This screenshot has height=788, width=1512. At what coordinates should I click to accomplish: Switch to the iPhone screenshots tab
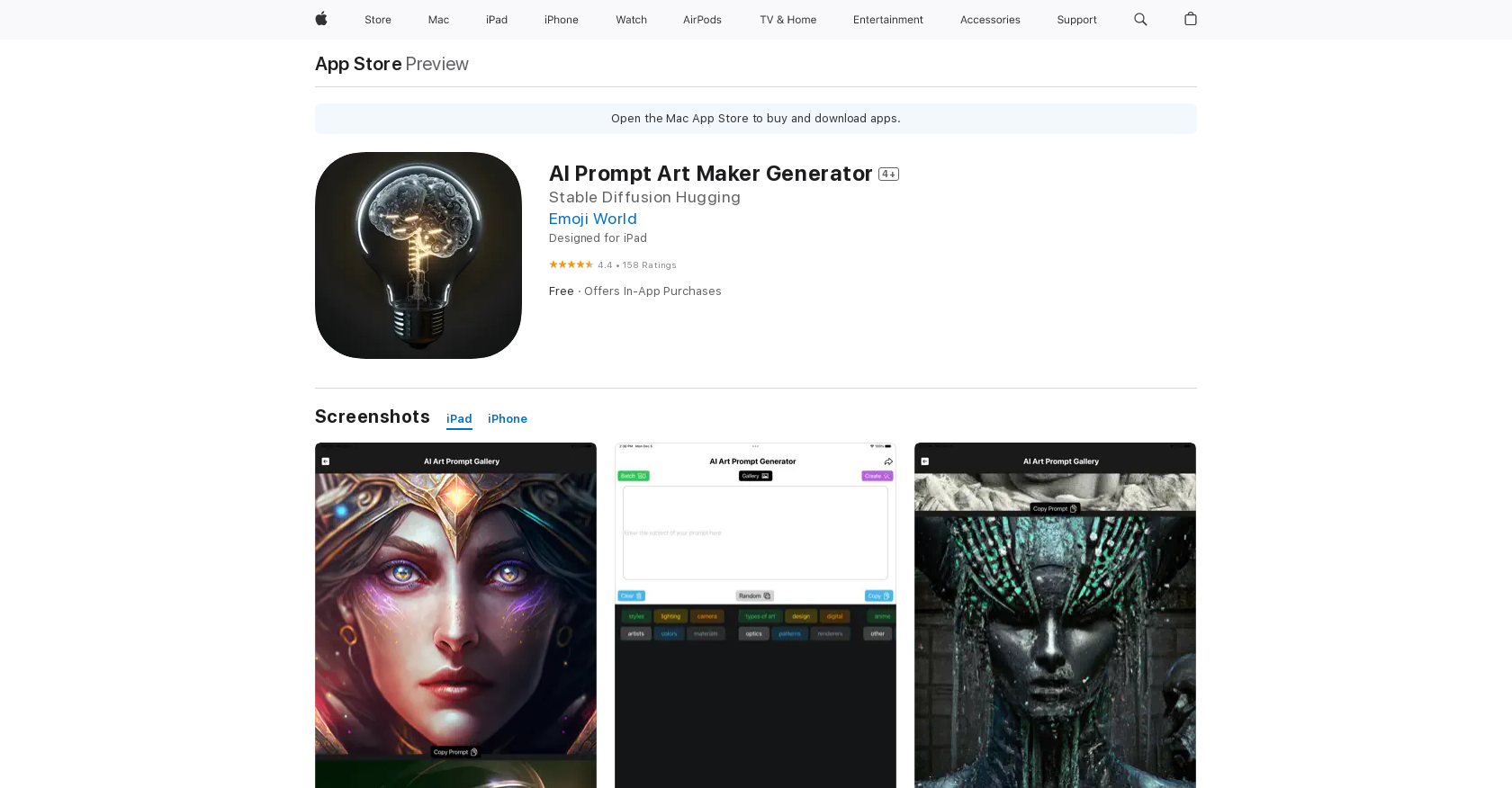click(x=508, y=419)
